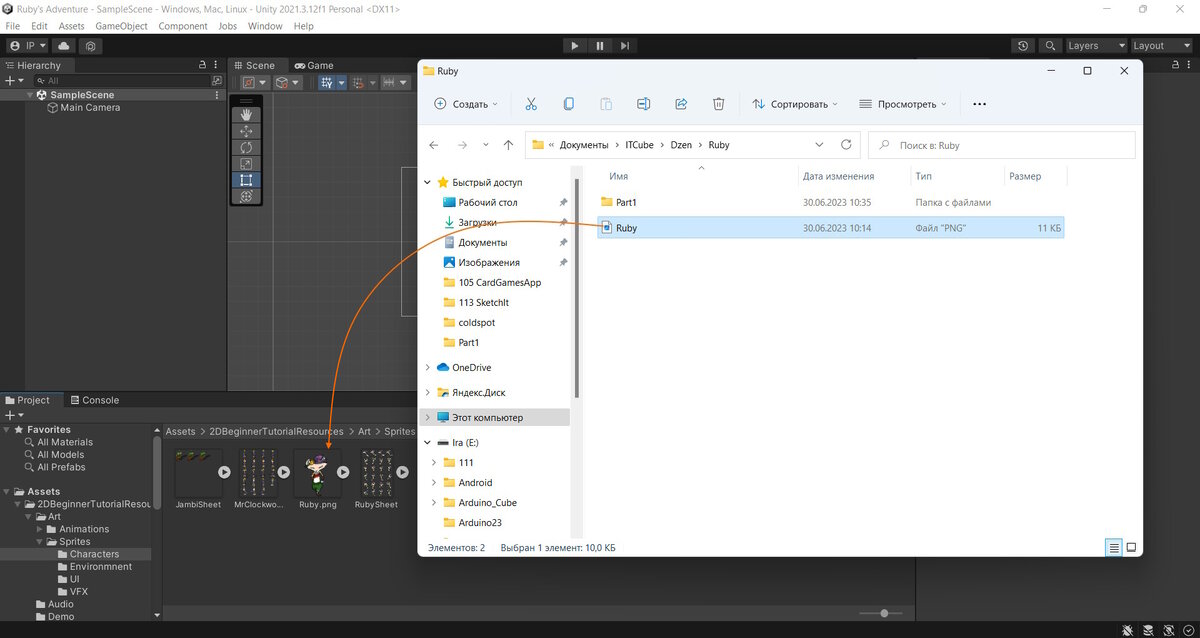Open Unity version control icon
The width and height of the screenshot is (1200, 638).
click(x=91, y=46)
